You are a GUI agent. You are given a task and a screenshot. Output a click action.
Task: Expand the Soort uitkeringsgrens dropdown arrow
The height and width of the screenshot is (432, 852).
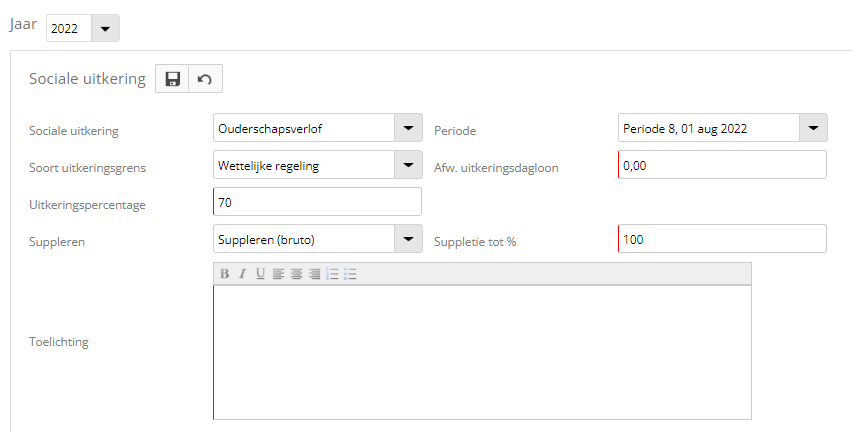(x=408, y=165)
